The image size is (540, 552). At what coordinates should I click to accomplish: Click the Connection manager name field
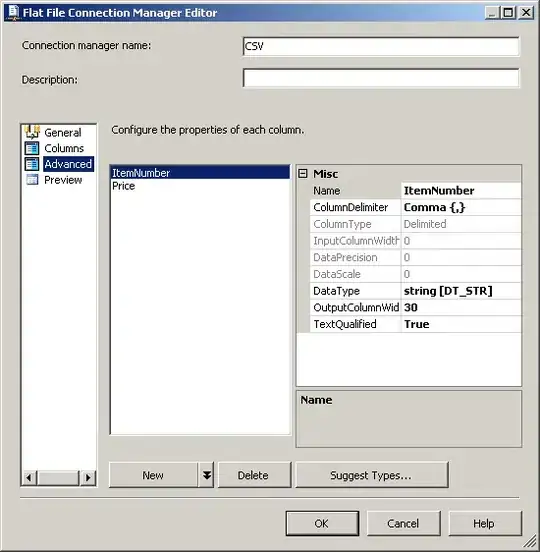(381, 46)
